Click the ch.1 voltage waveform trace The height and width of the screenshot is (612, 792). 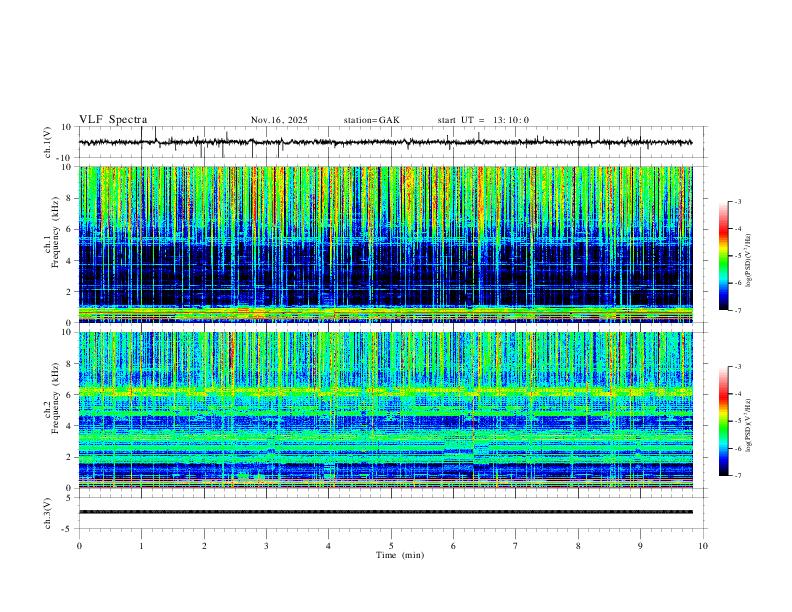pos(385,142)
